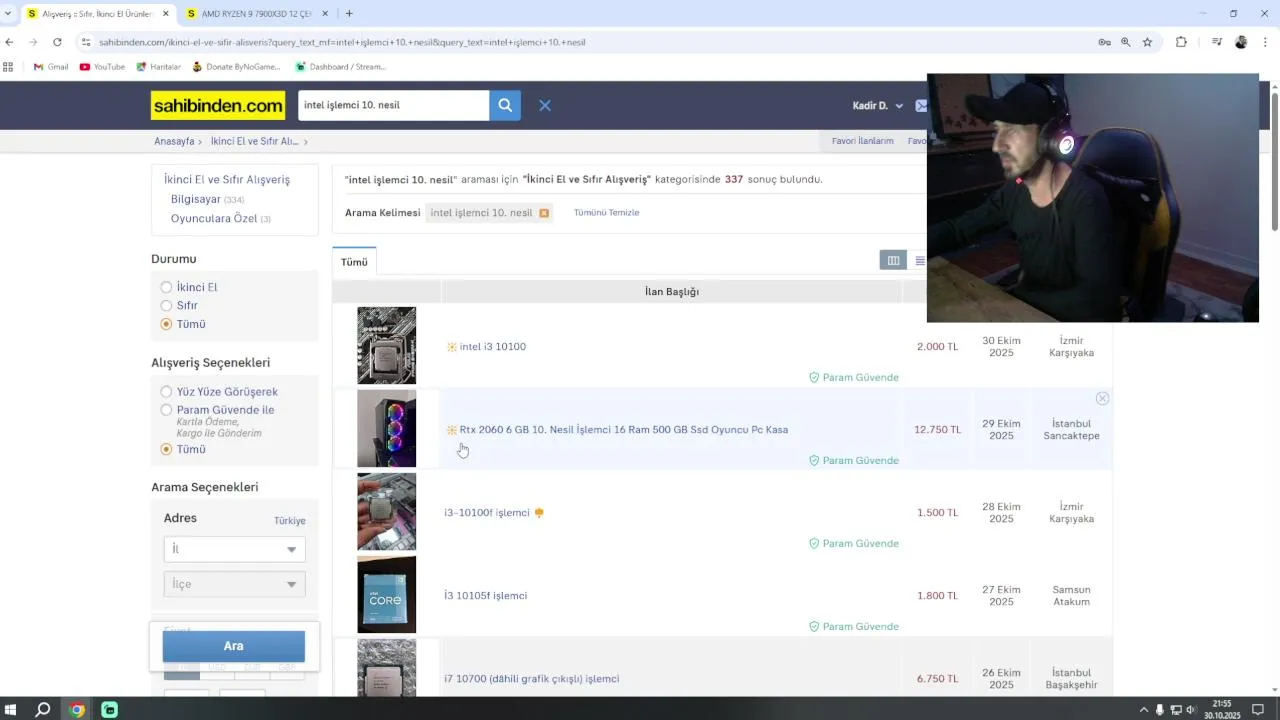Viewport: 1280px width, 720px height.
Task: Open Windows taskbar search
Action: pos(43,710)
